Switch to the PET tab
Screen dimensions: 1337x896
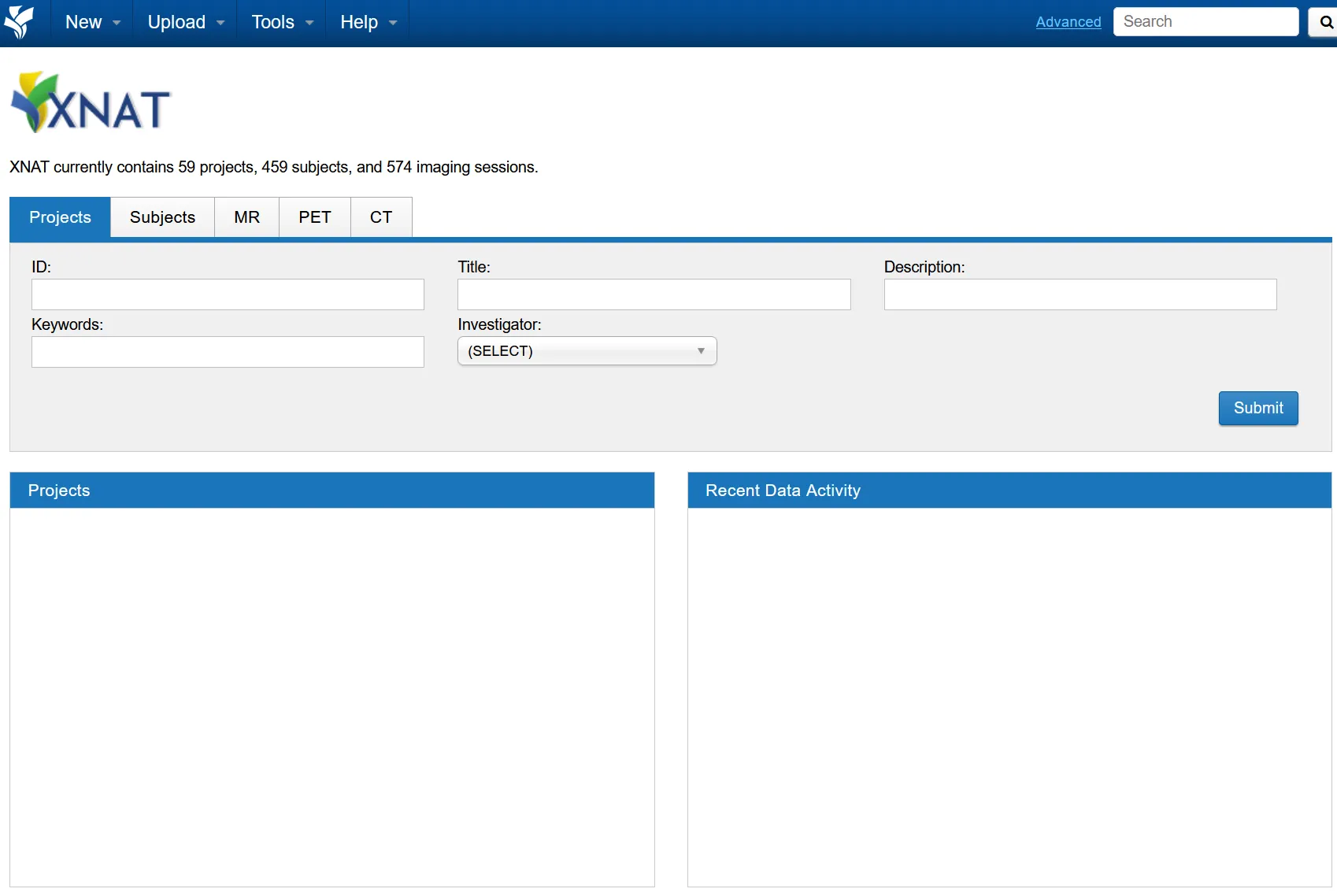(315, 217)
